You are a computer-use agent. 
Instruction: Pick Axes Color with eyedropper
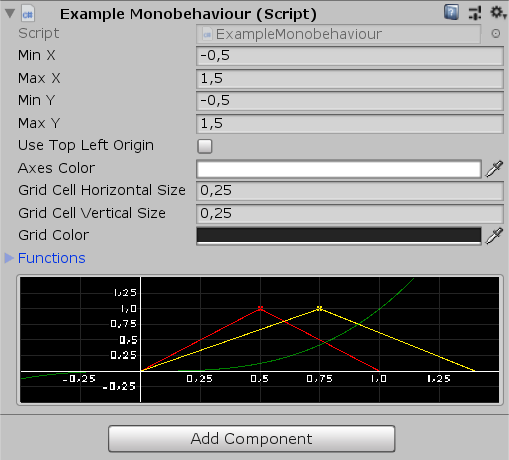pos(494,169)
